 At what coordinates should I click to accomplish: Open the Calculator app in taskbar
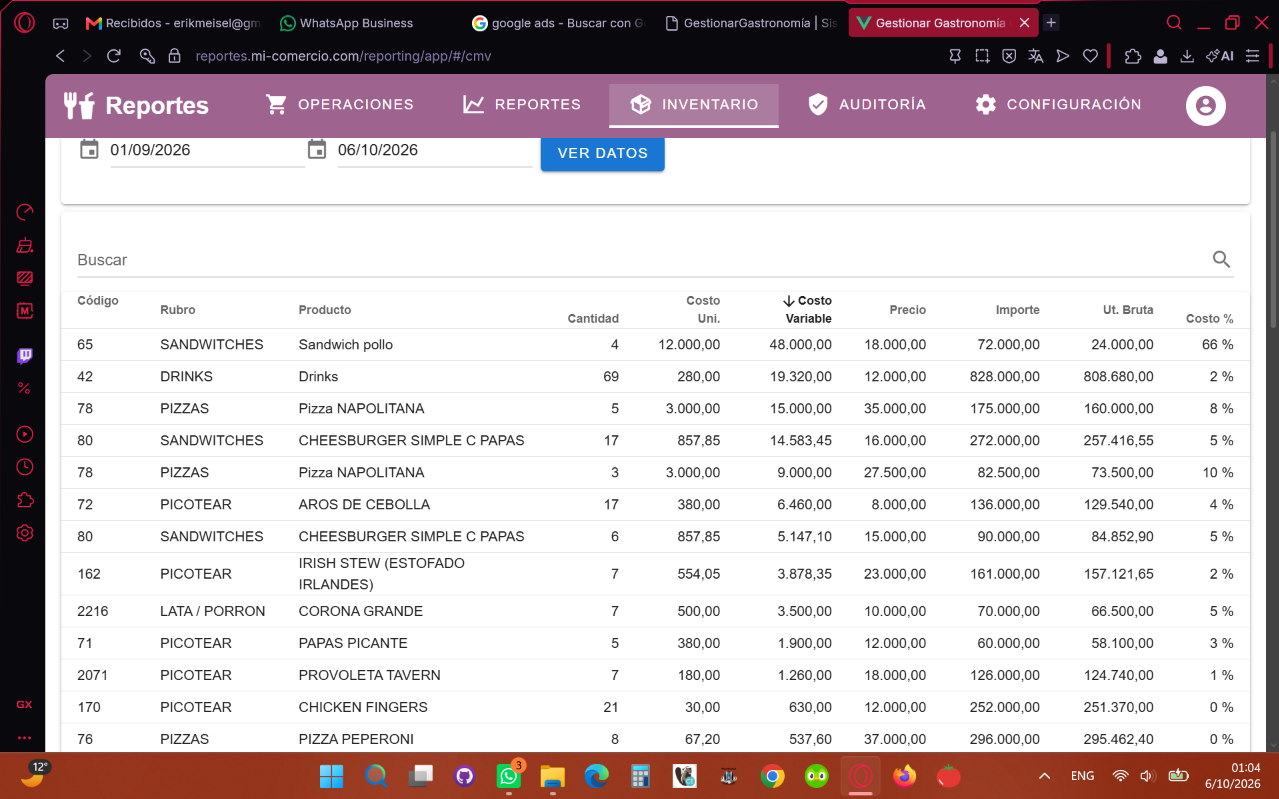click(640, 776)
